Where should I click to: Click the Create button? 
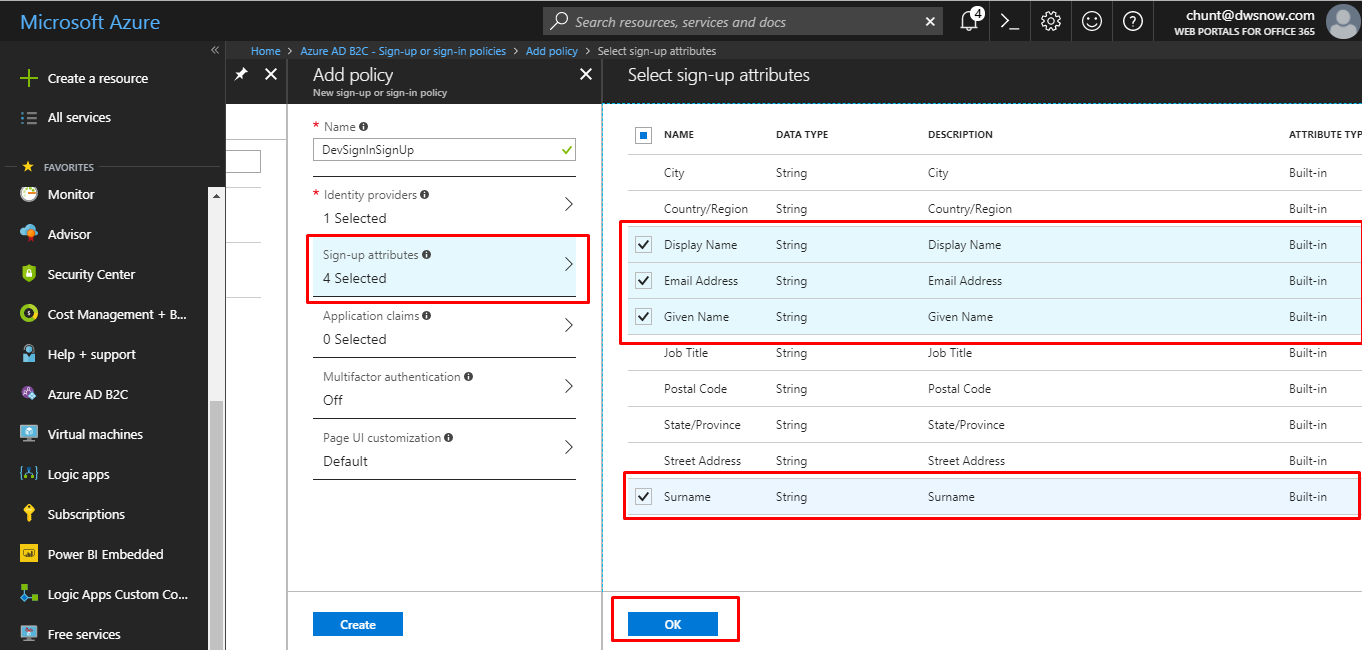(358, 624)
